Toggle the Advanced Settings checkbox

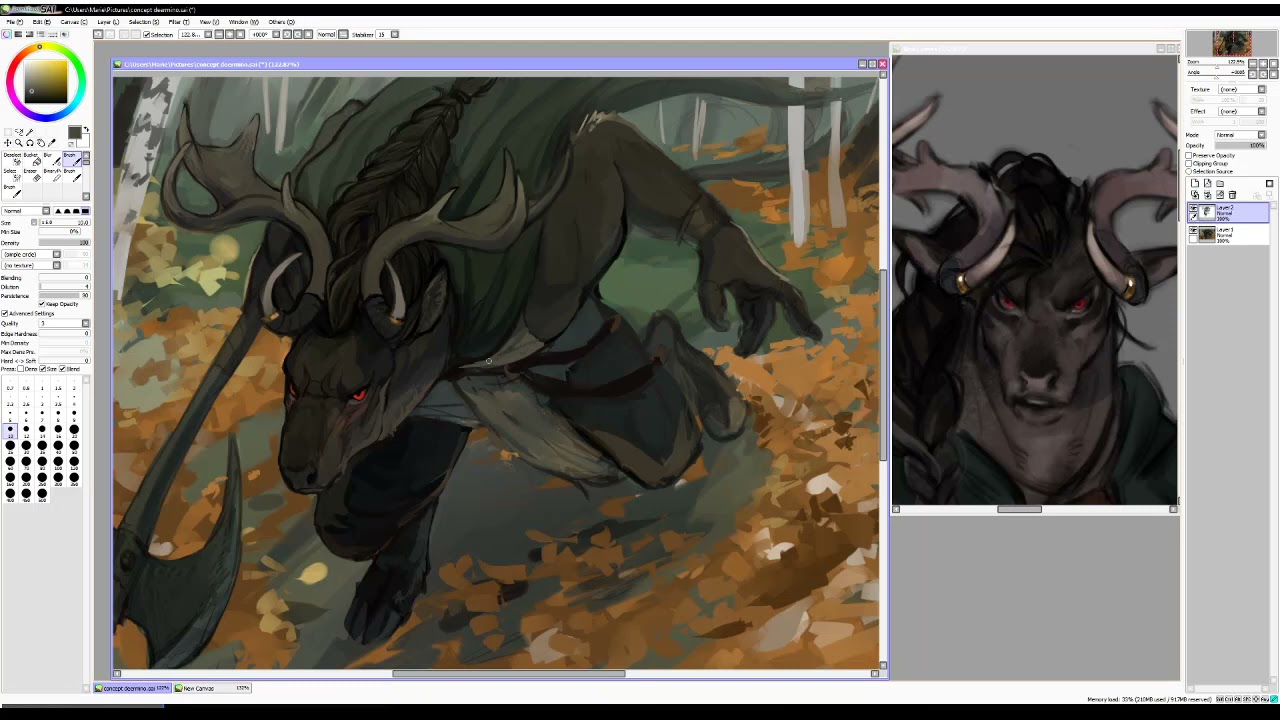tap(5, 313)
